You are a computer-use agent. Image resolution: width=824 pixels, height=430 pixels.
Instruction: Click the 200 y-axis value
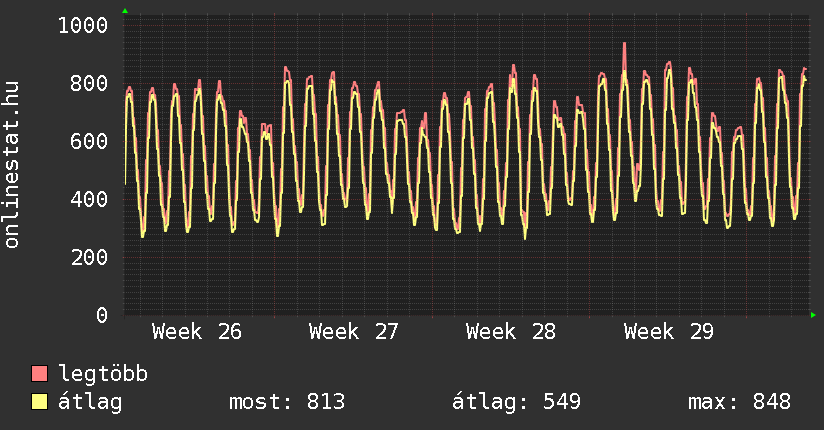point(89,257)
